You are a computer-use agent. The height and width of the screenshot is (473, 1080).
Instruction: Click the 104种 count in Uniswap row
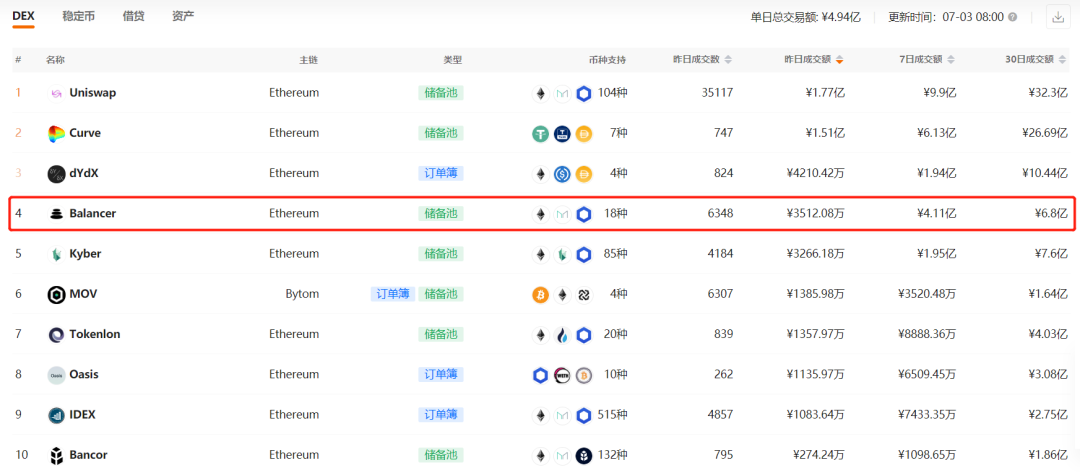tap(613, 93)
